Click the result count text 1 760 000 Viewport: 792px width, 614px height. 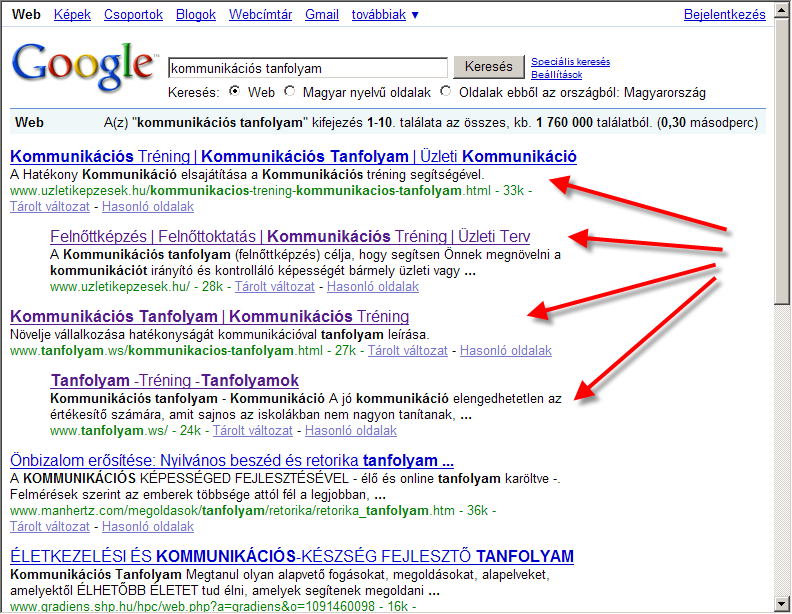pos(564,123)
